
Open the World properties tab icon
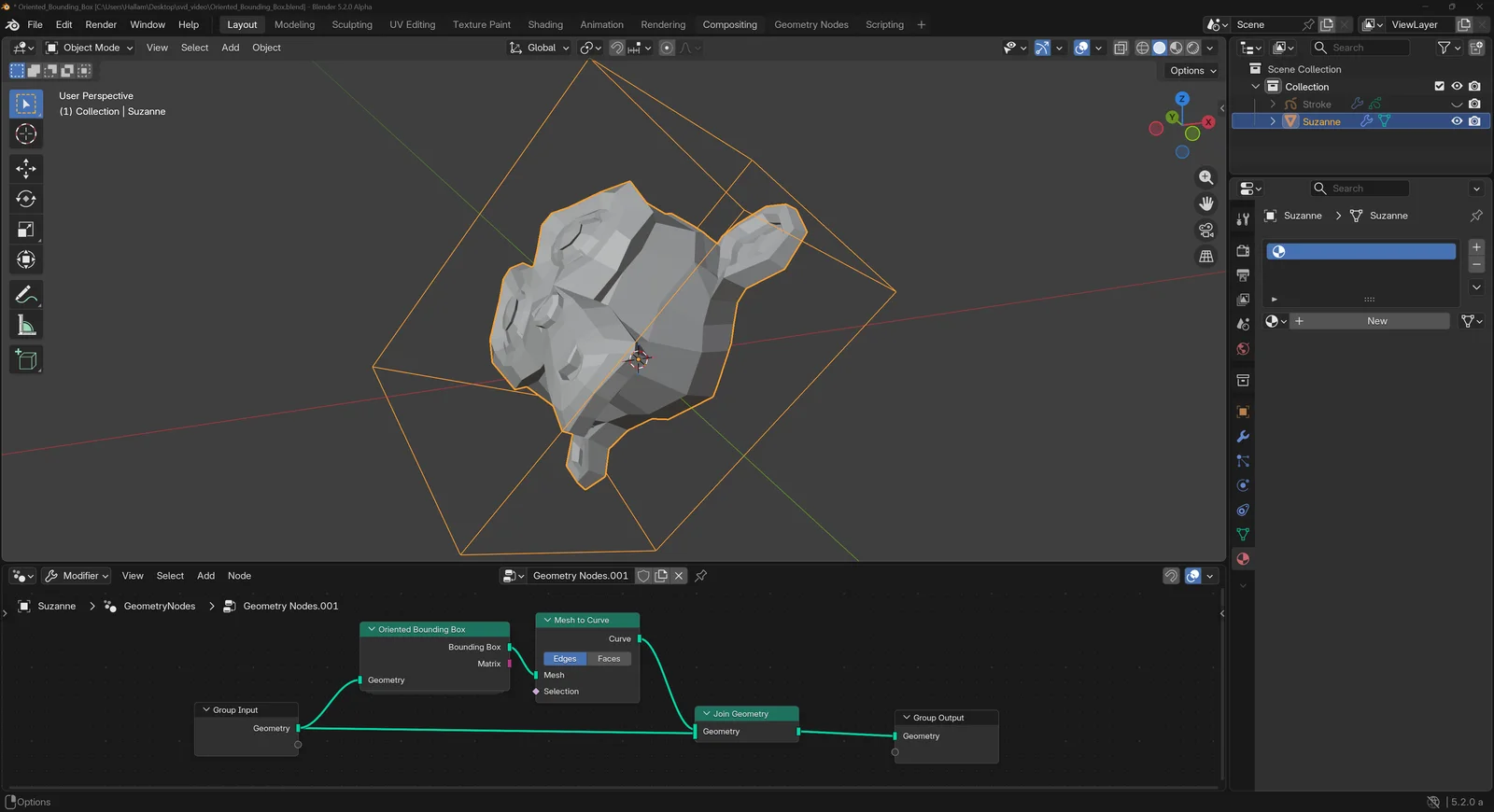click(x=1243, y=349)
